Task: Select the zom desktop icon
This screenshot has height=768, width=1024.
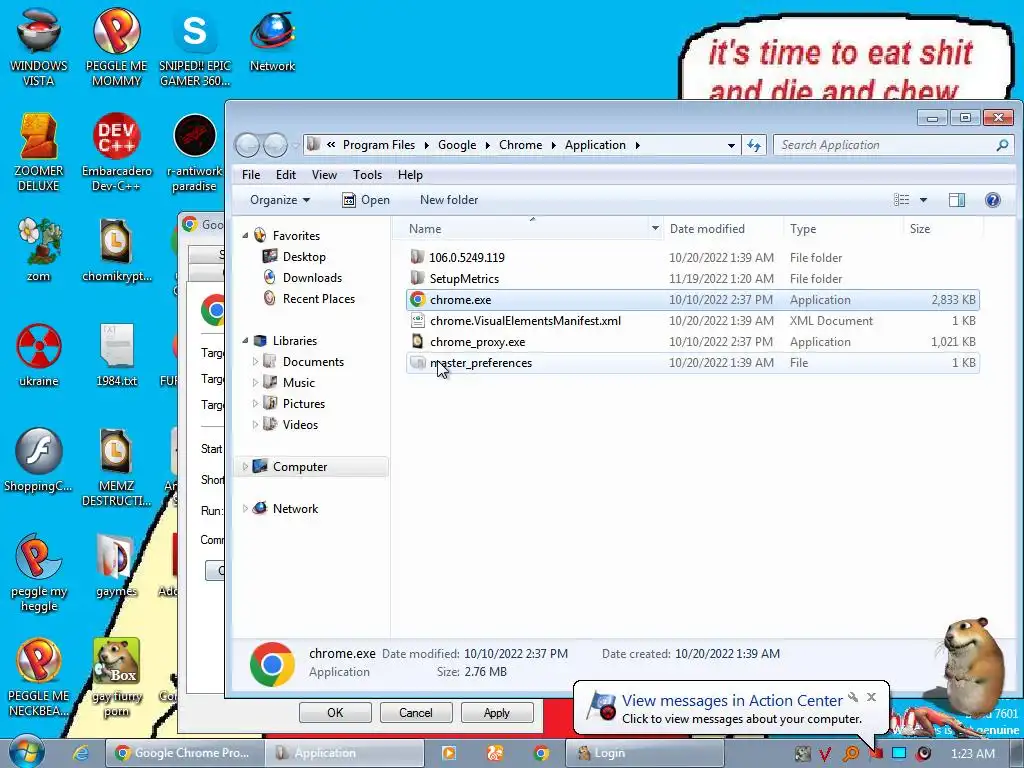Action: tap(39, 249)
